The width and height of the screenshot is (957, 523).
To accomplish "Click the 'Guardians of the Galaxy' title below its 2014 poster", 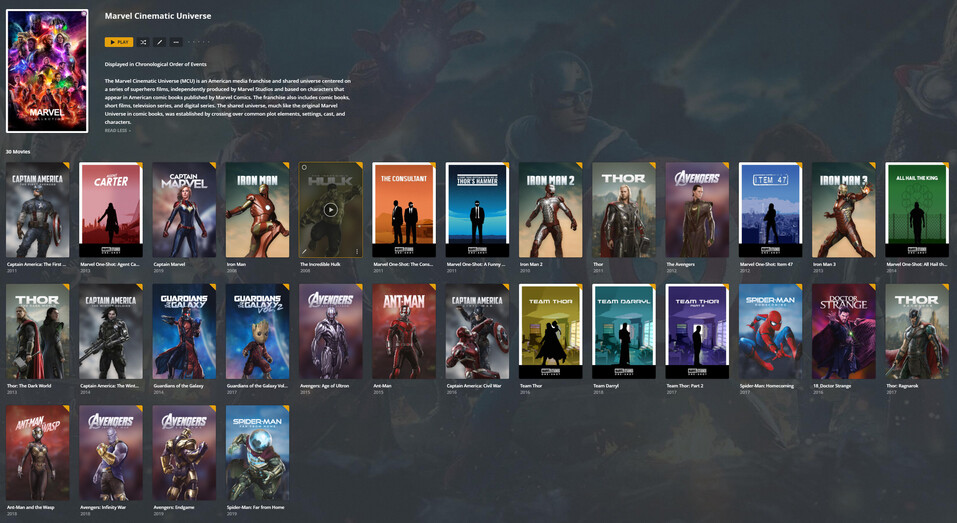I will 179,386.
